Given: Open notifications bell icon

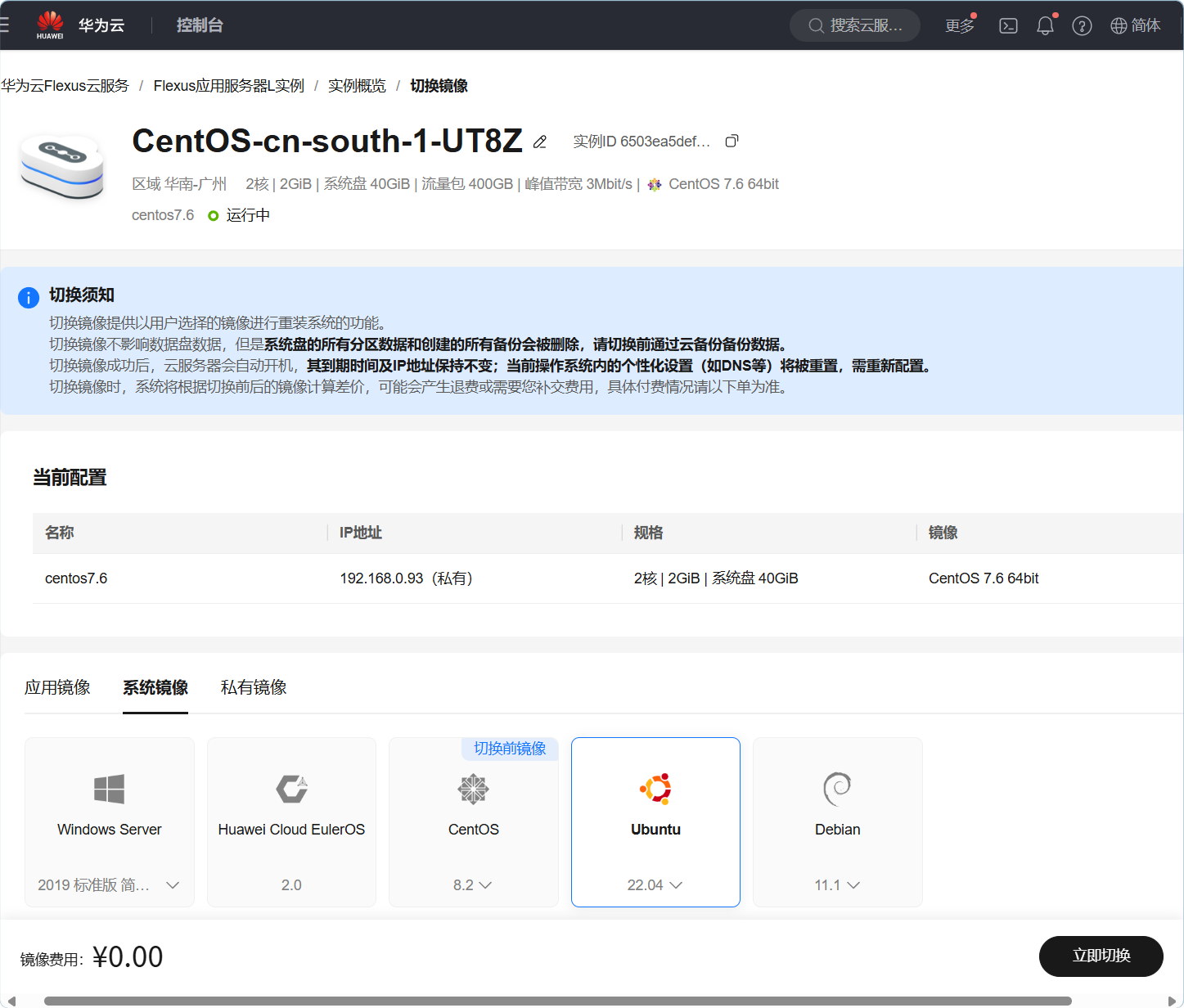Looking at the screenshot, I should tap(1045, 26).
